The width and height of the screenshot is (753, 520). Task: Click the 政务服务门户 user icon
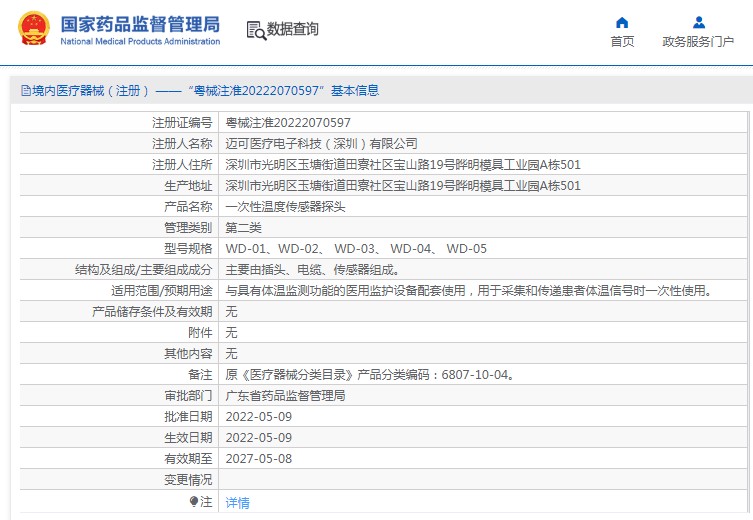(699, 23)
